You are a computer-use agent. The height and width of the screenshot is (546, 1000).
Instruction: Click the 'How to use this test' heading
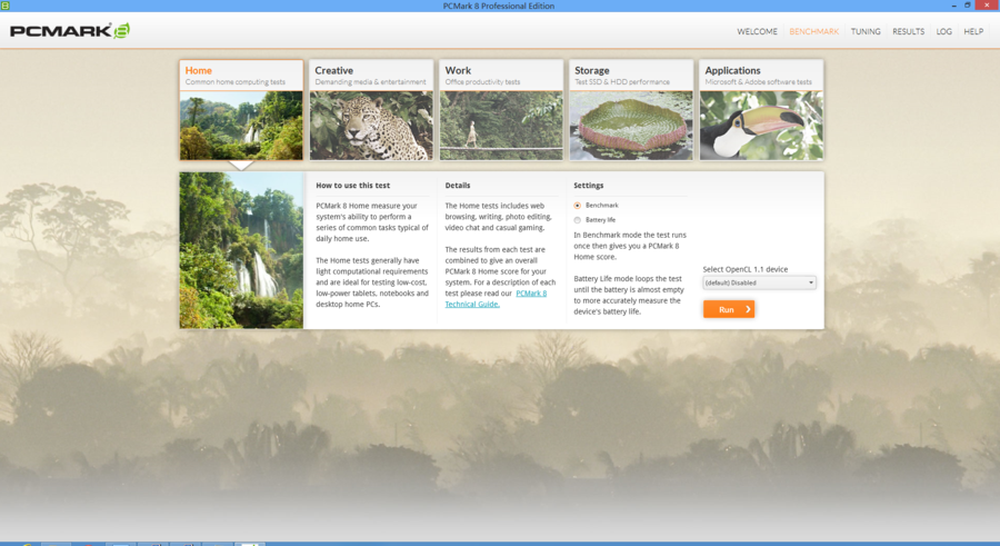tap(353, 186)
